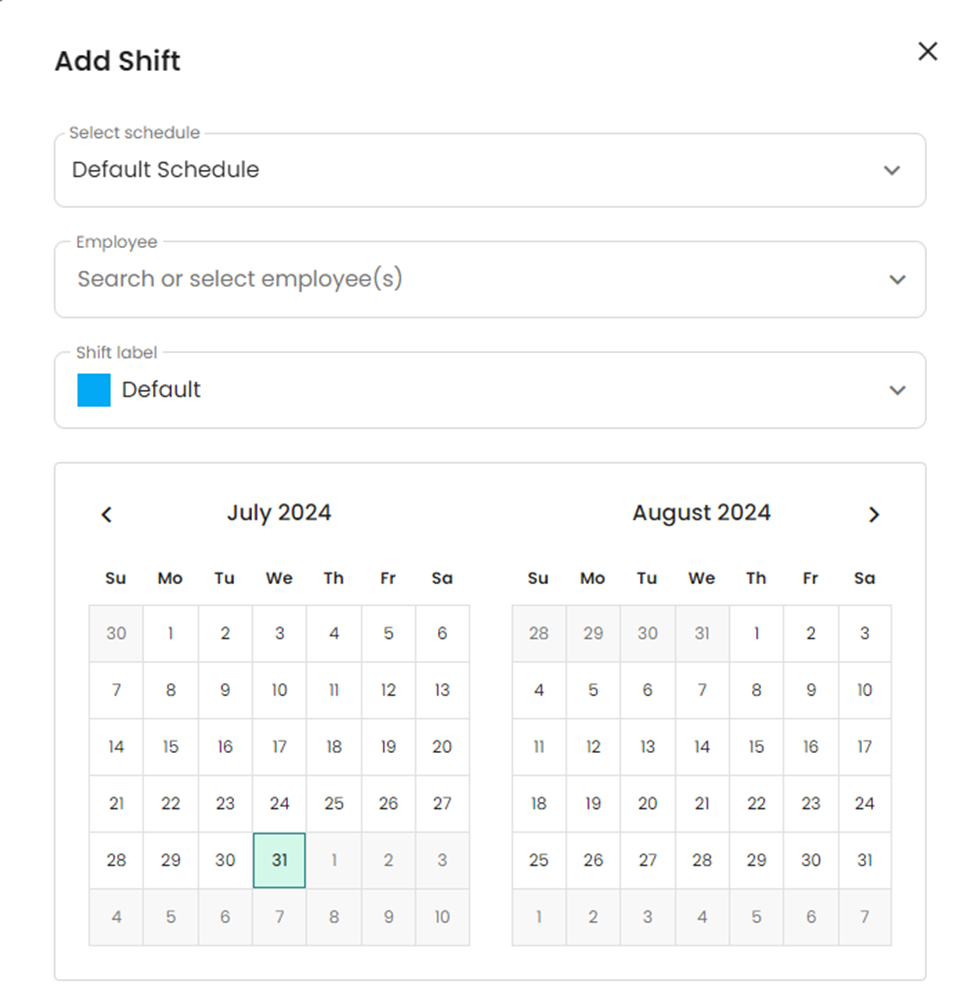Select July 14 in the calendar
Screen dimensions: 975x985
click(x=115, y=747)
